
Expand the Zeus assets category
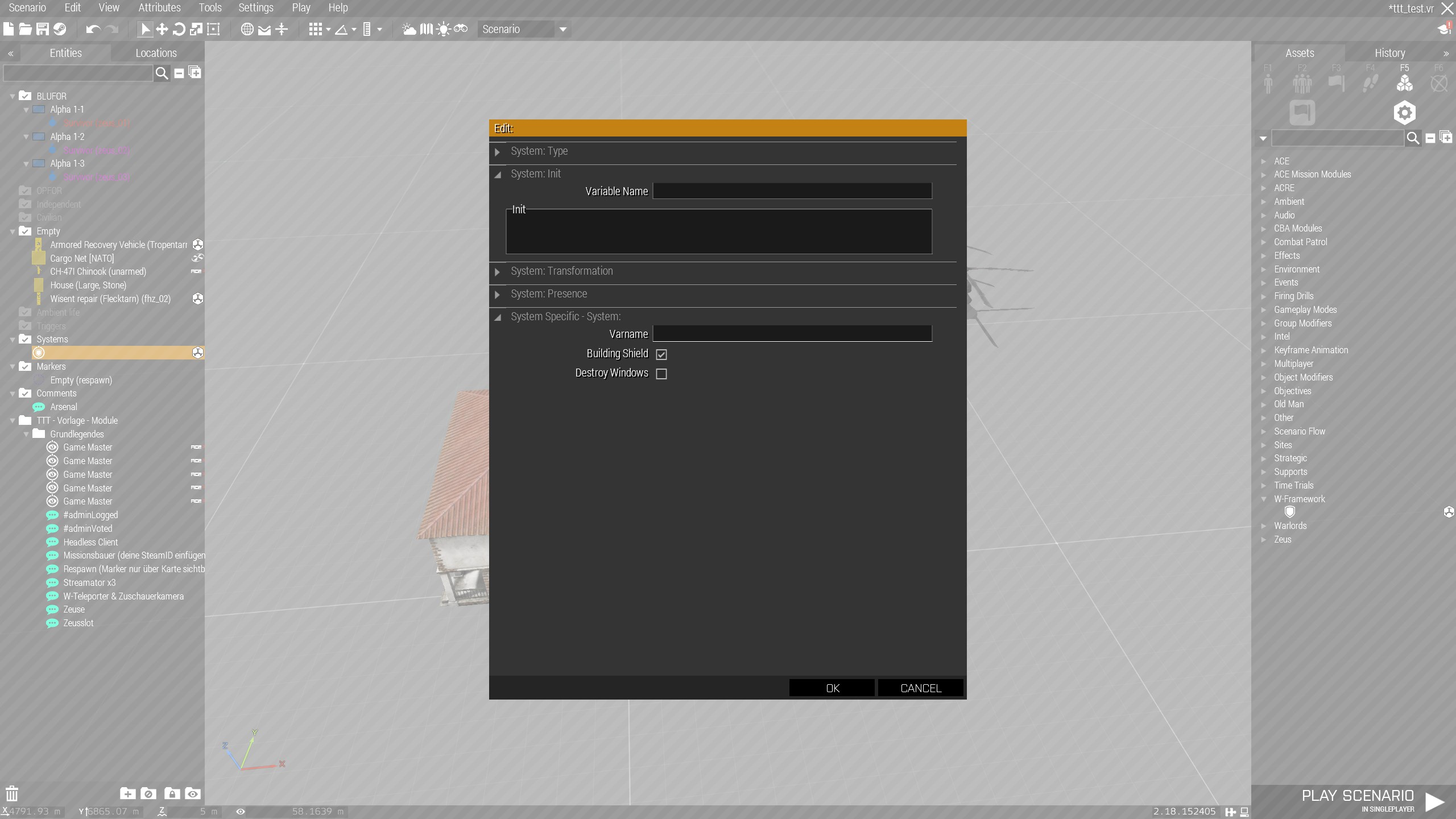(x=1264, y=539)
